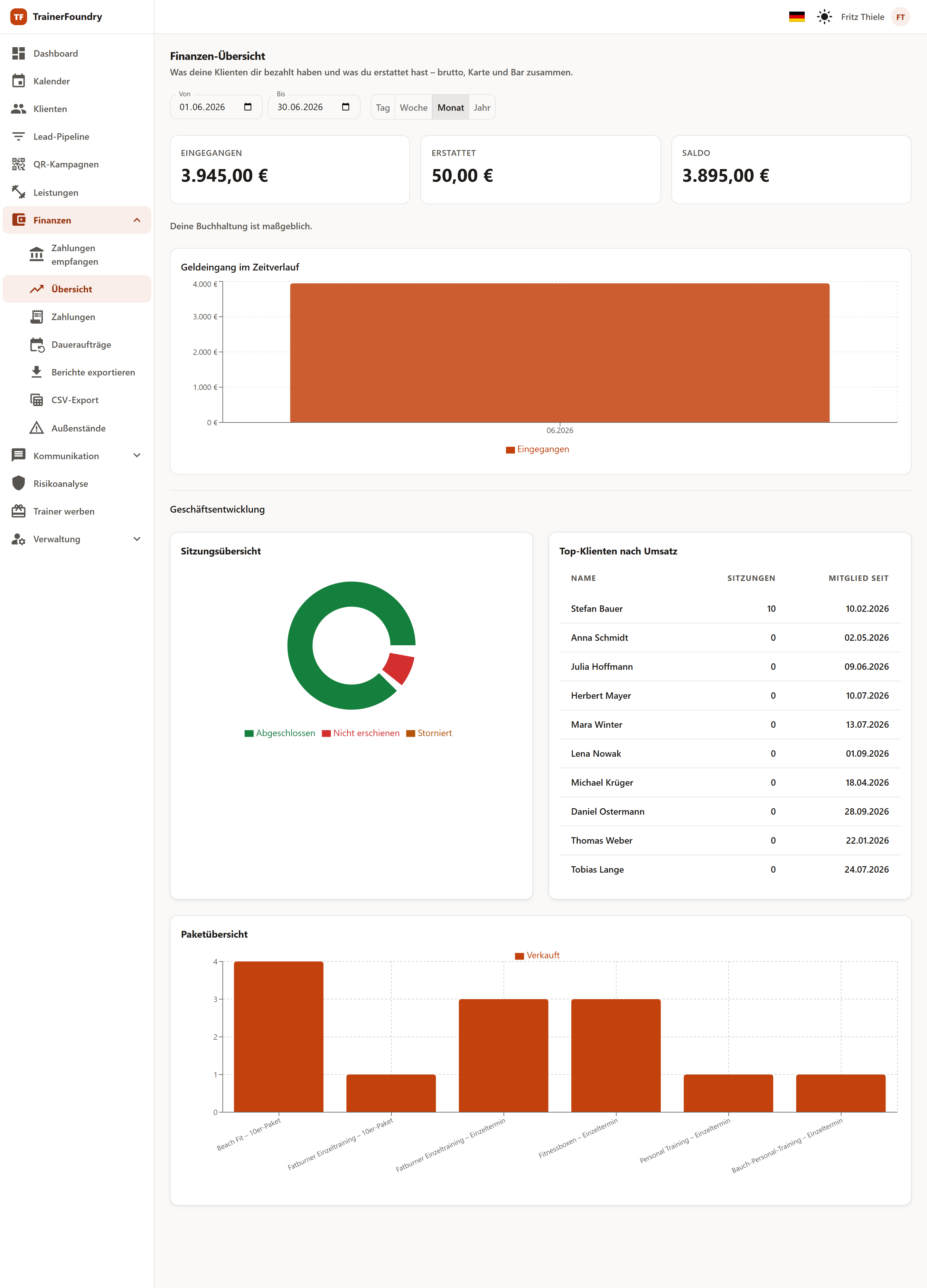Select the Woche period option

tap(414, 107)
